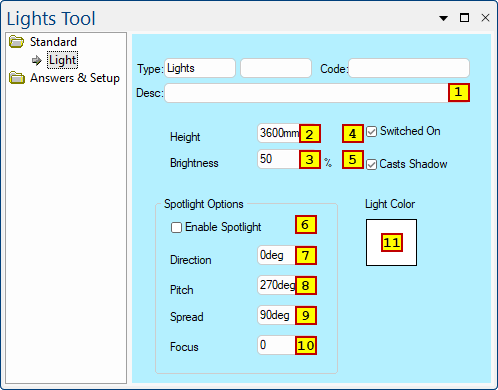Click the Desc input field
The image size is (498, 390).
(317, 93)
